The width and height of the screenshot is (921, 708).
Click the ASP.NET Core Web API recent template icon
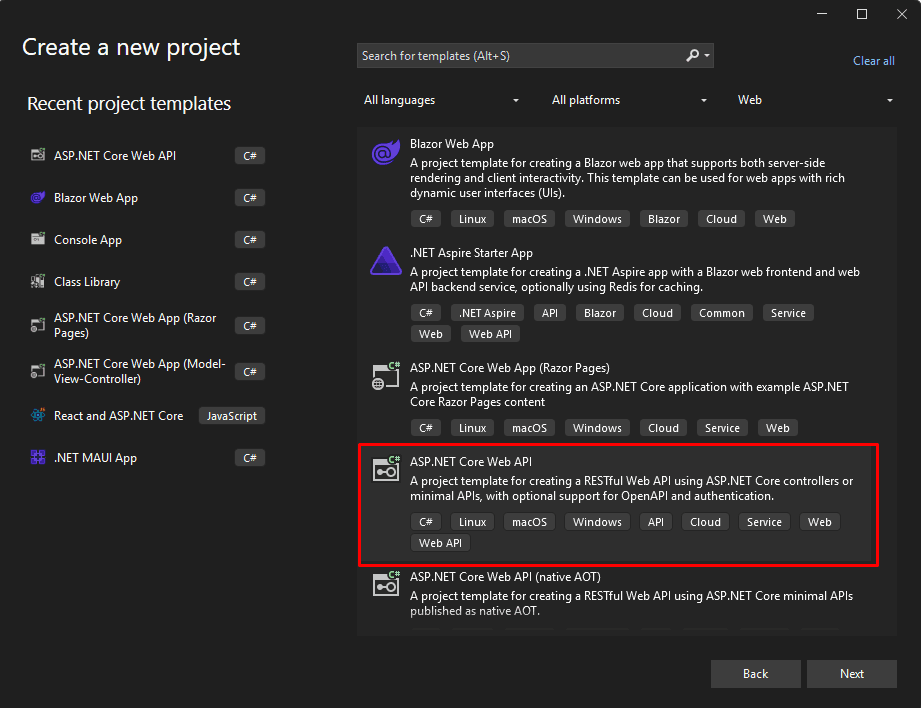[x=38, y=155]
